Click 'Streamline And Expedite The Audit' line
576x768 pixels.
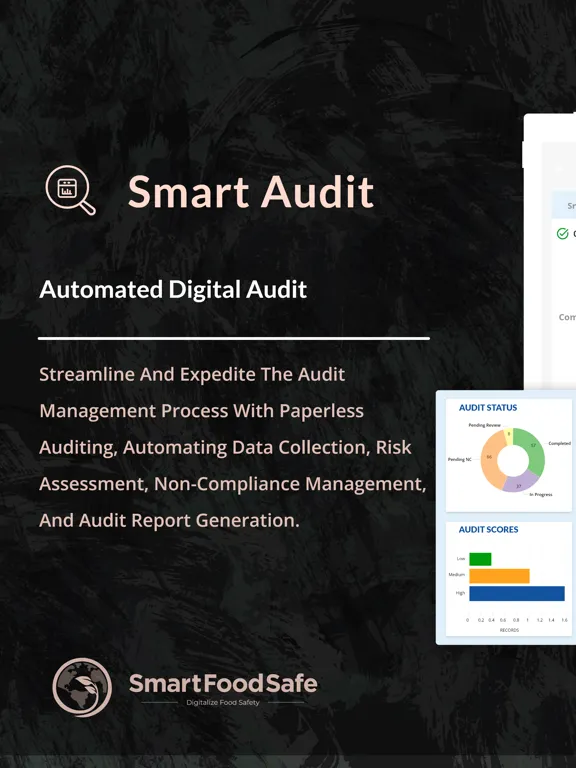coord(192,375)
